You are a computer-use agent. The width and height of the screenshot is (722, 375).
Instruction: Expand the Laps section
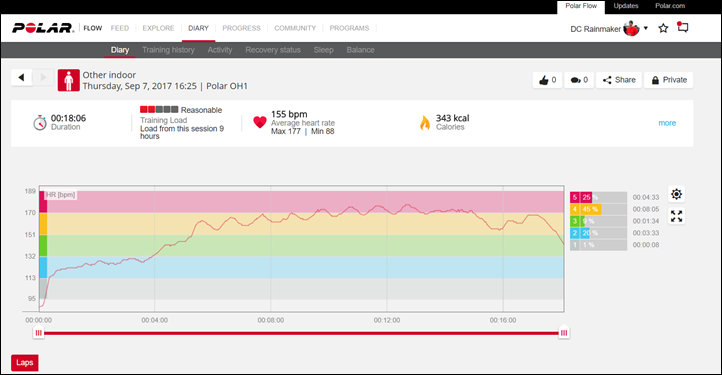pos(24,363)
